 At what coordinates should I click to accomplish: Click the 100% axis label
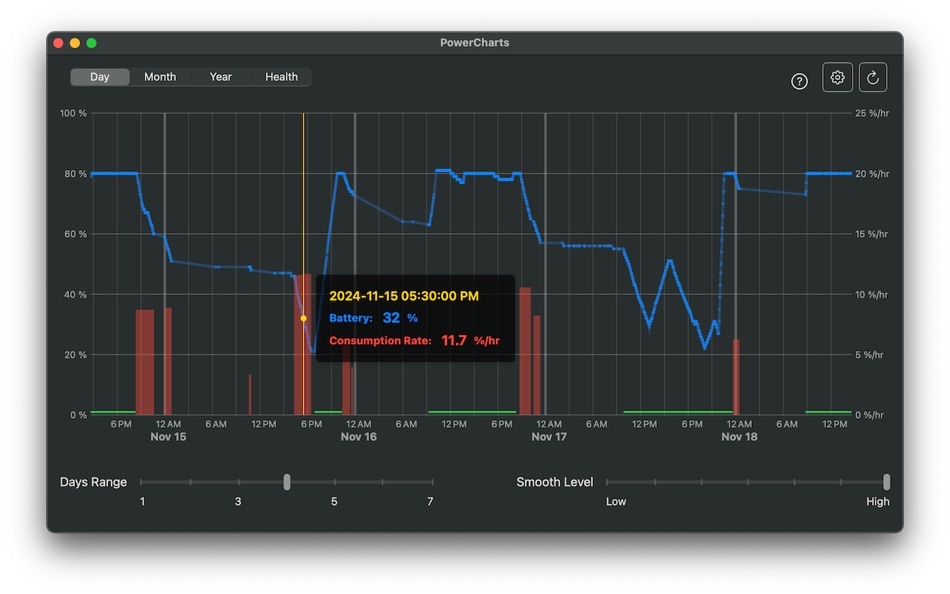click(74, 113)
